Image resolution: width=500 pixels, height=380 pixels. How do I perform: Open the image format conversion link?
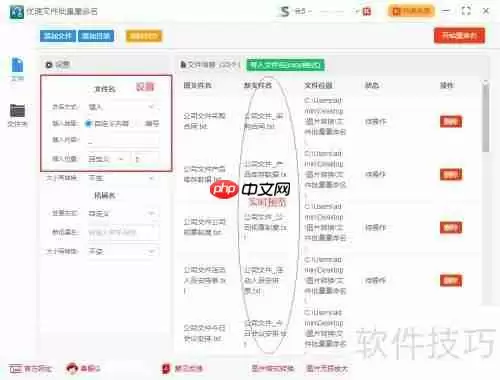coord(272,368)
